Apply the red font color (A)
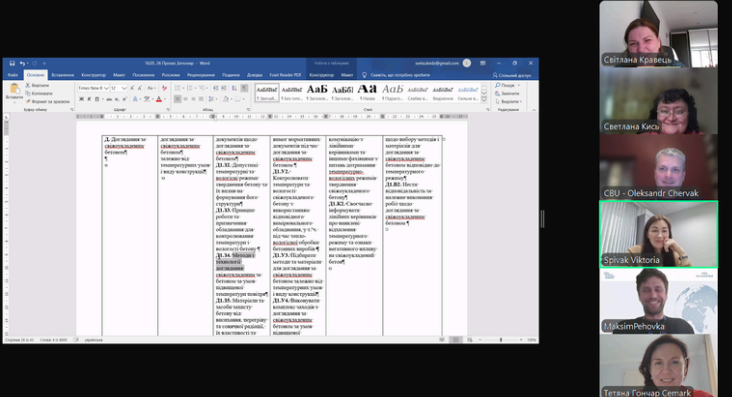Screen dimensions: 732x397 [x=159, y=99]
